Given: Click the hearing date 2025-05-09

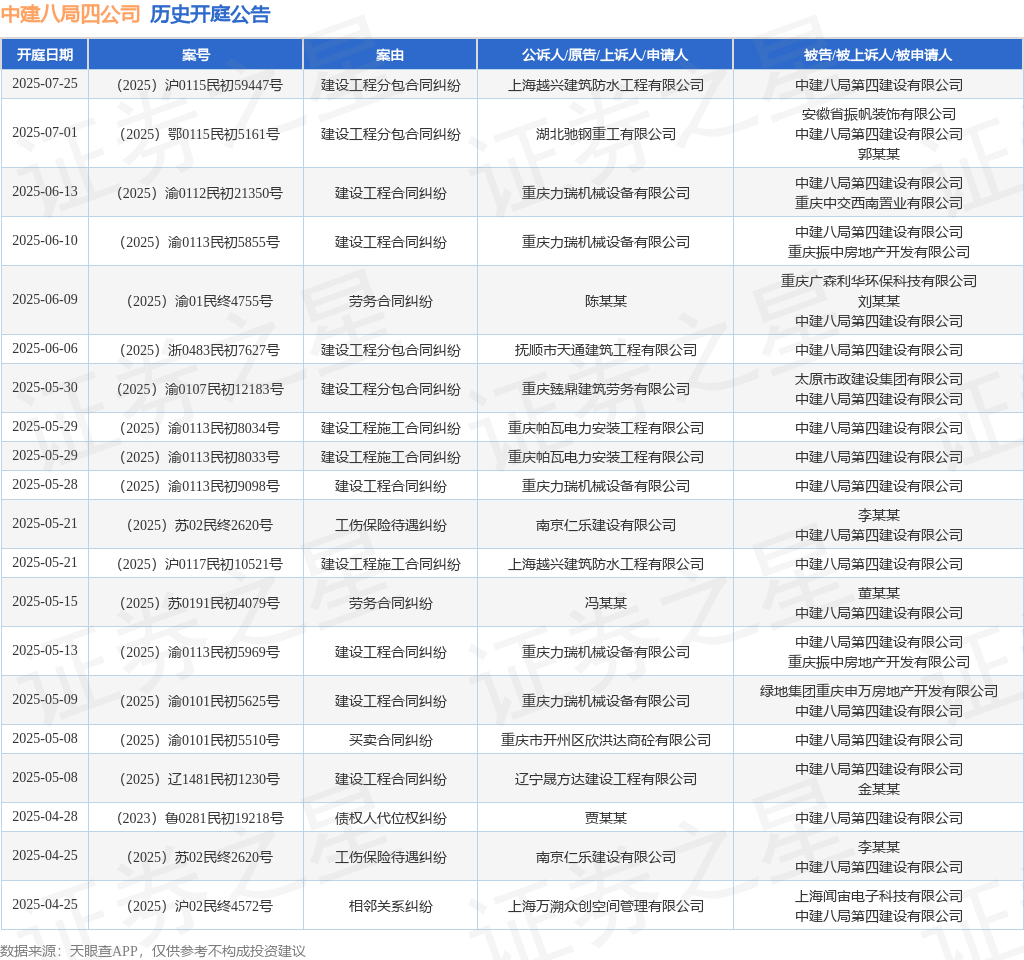Looking at the screenshot, I should pyautogui.click(x=44, y=699).
